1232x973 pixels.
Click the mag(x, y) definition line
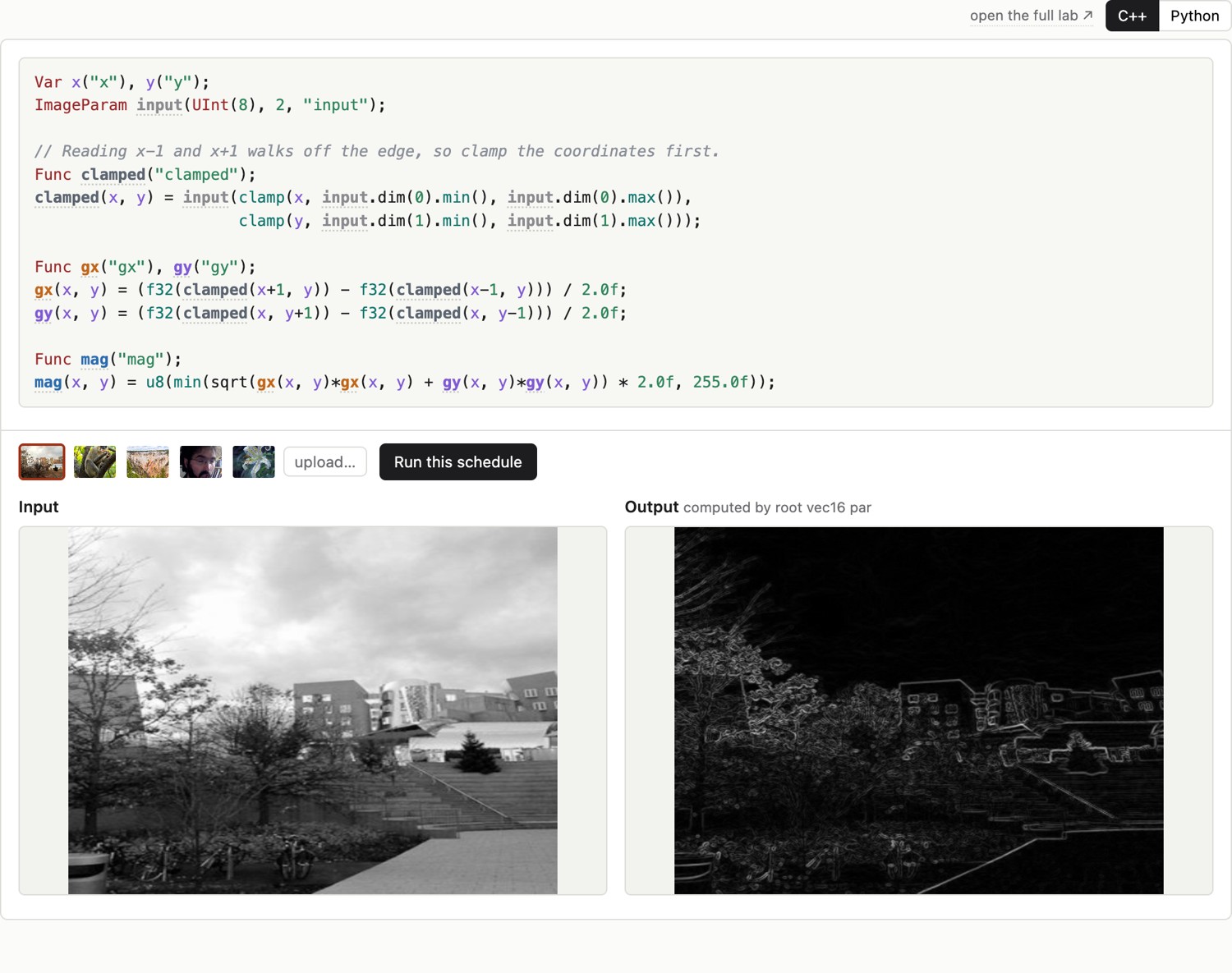click(x=405, y=382)
